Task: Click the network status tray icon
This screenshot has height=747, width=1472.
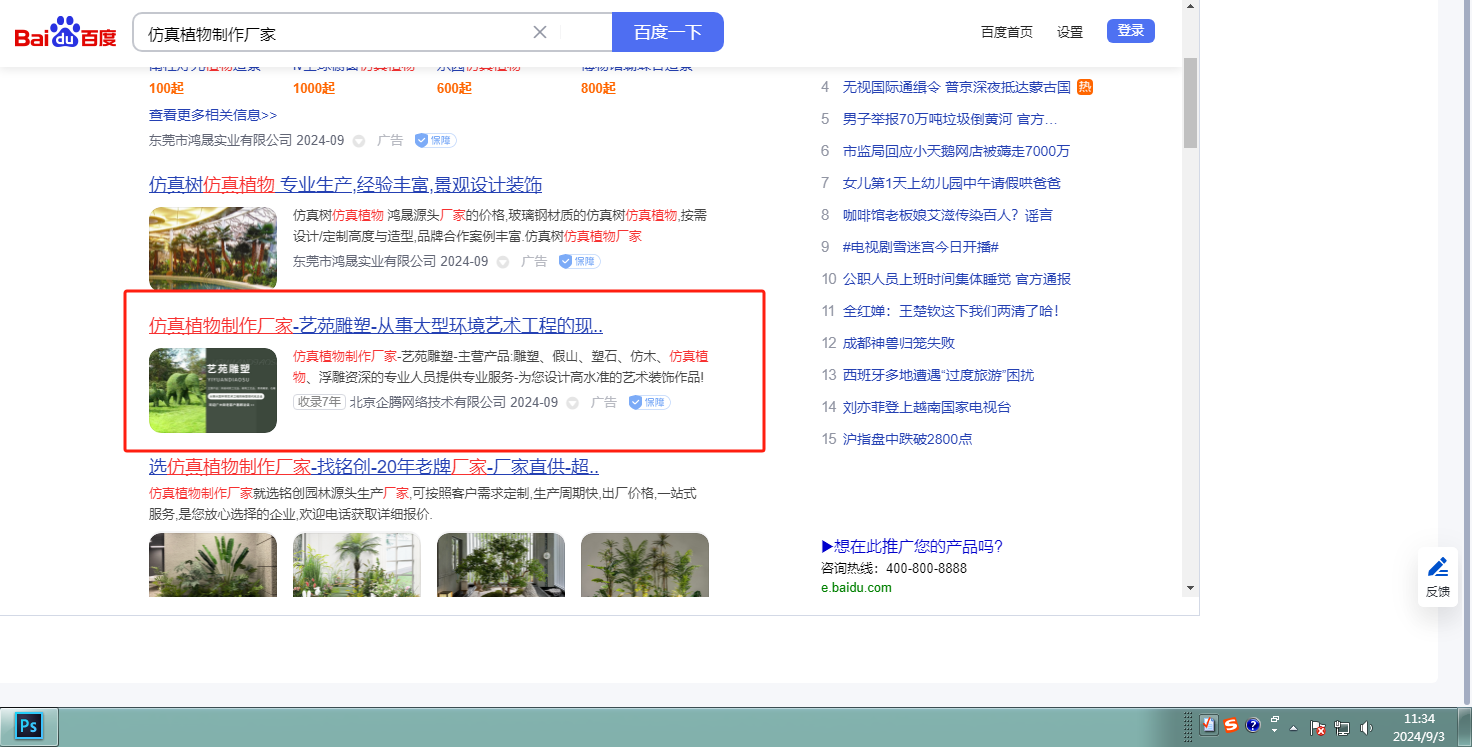Action: 1342,728
